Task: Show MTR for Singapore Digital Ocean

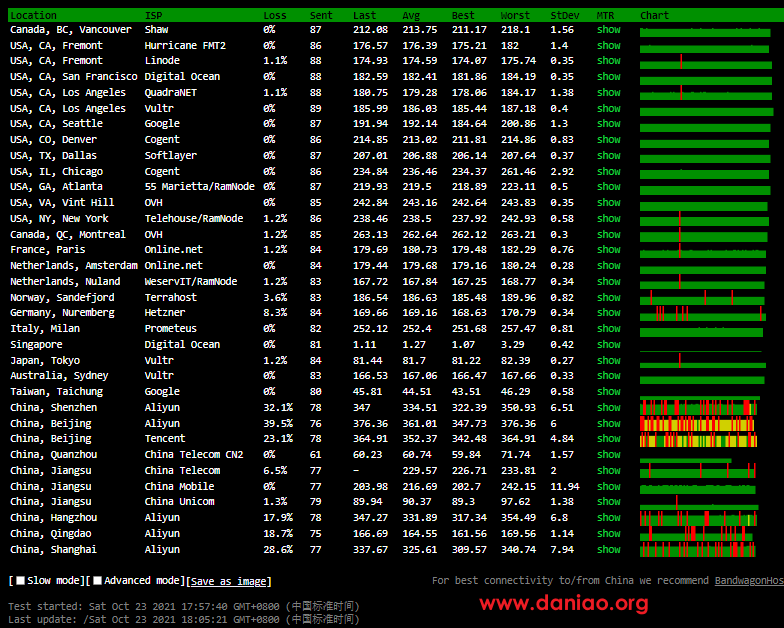Action: (x=608, y=344)
